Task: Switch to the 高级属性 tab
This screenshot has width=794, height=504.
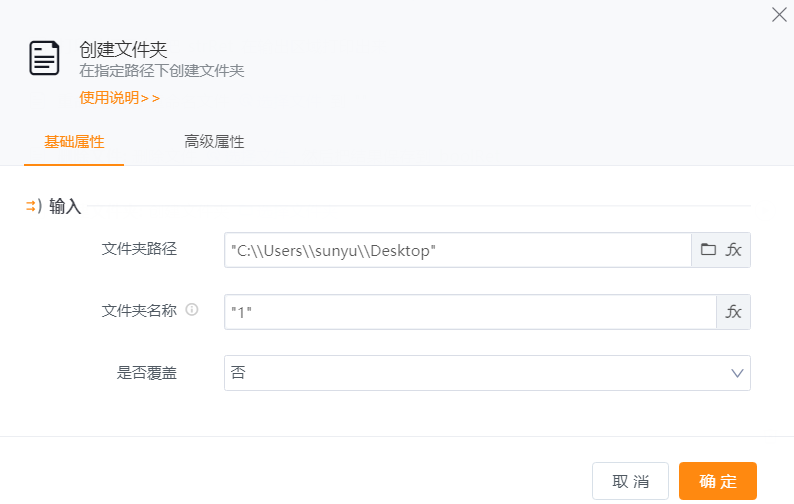Action: pyautogui.click(x=214, y=142)
